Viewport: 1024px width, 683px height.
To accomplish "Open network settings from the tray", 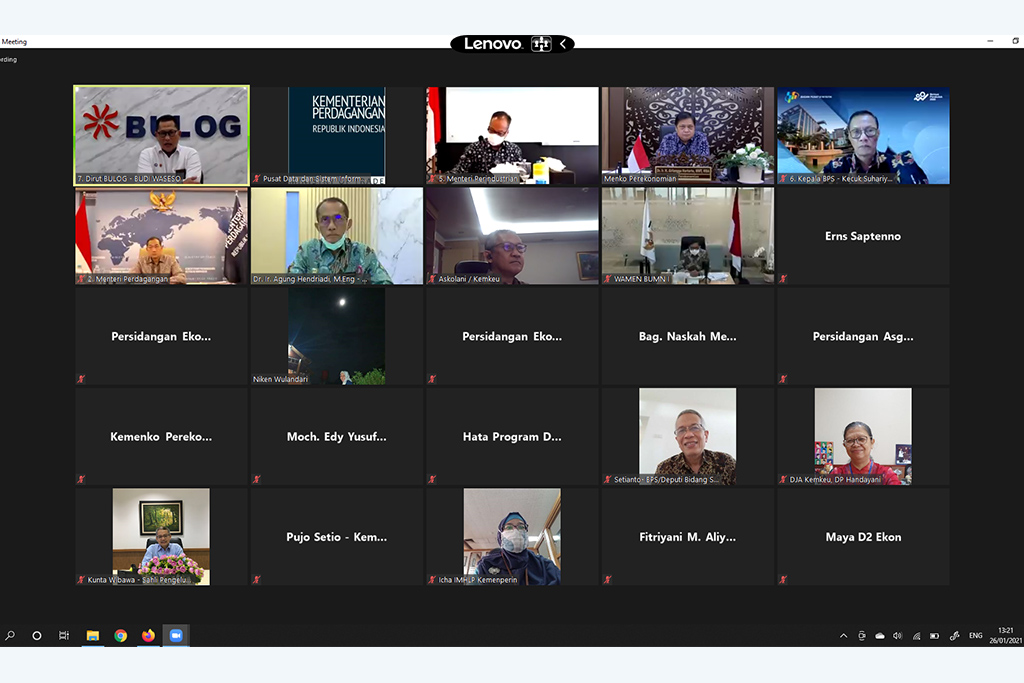I will coord(916,635).
